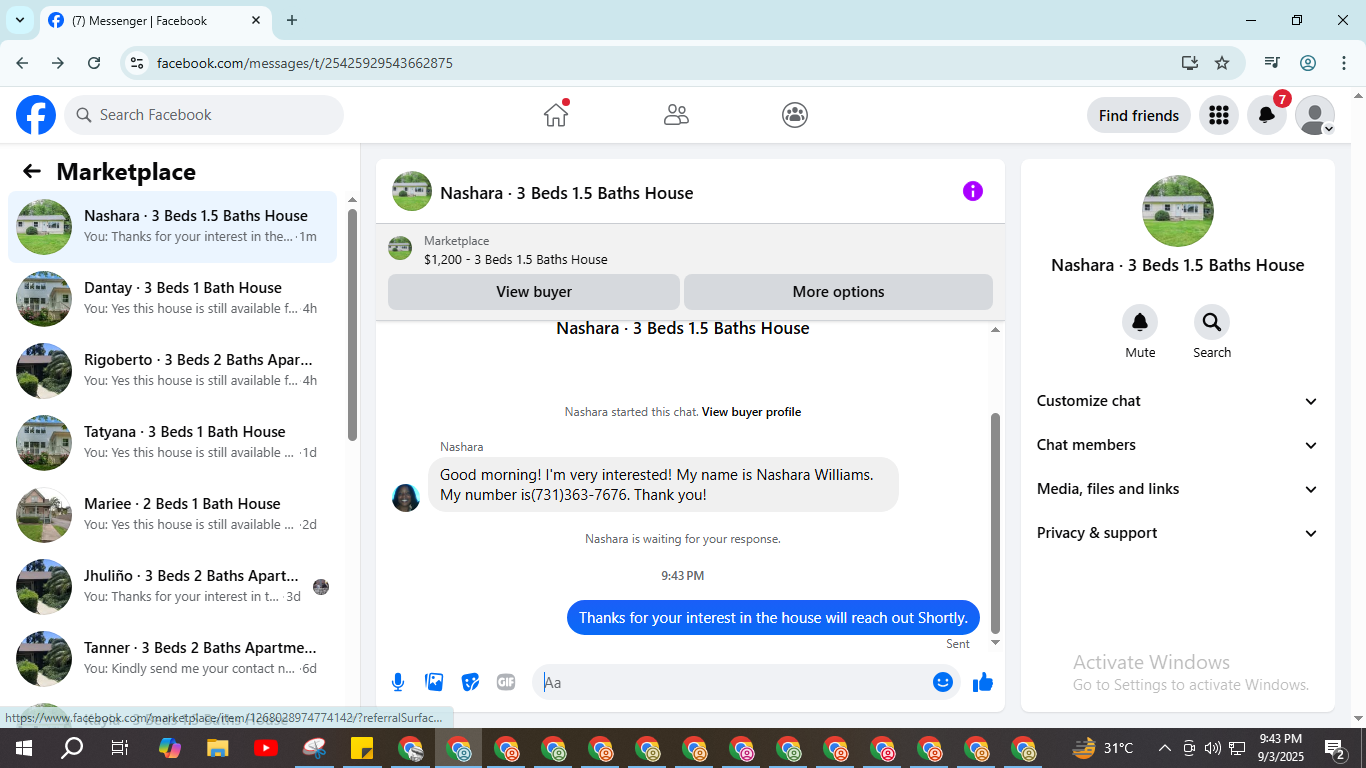Open Chrome profile icon in toolbar
Screen dimensions: 1366x768
[1308, 63]
